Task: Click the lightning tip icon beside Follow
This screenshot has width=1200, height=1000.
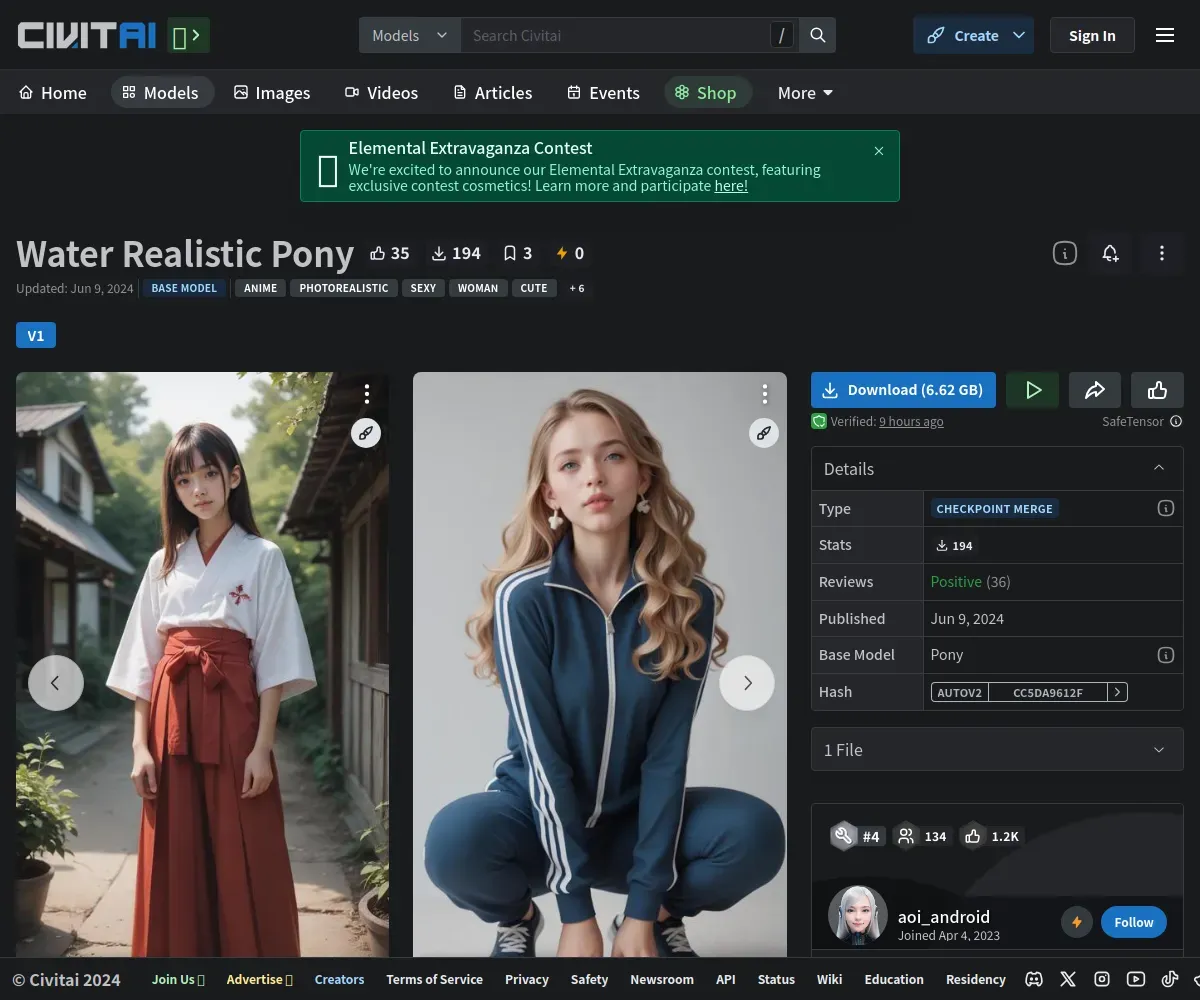Action: [1077, 922]
